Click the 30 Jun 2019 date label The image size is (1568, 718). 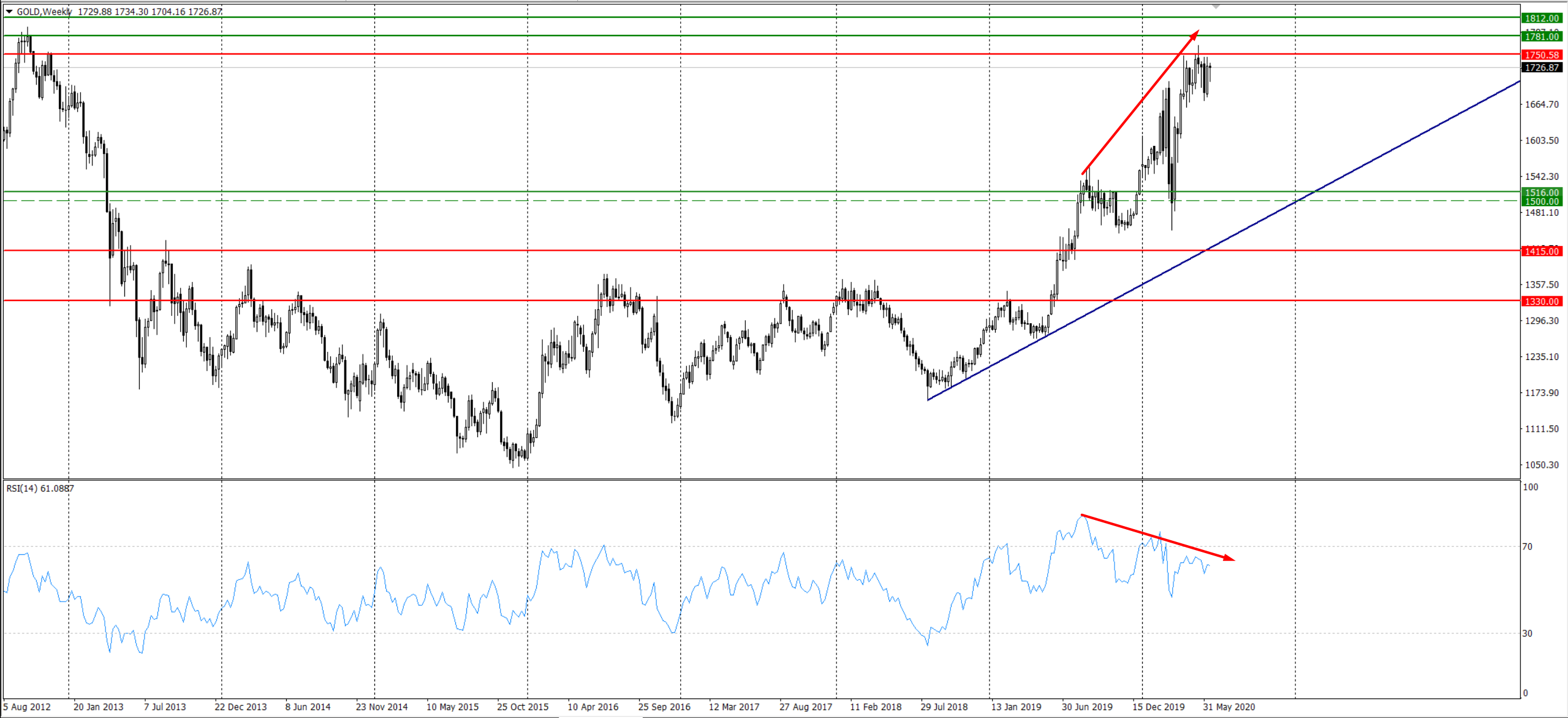click(x=1086, y=707)
